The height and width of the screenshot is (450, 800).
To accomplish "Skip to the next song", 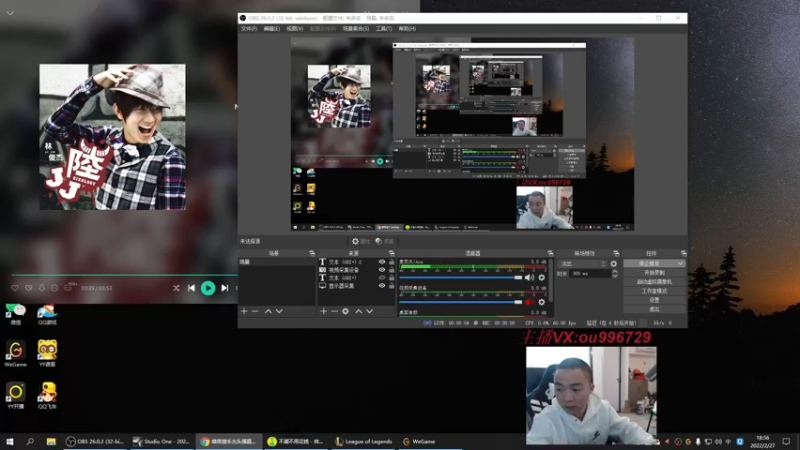I will (224, 288).
